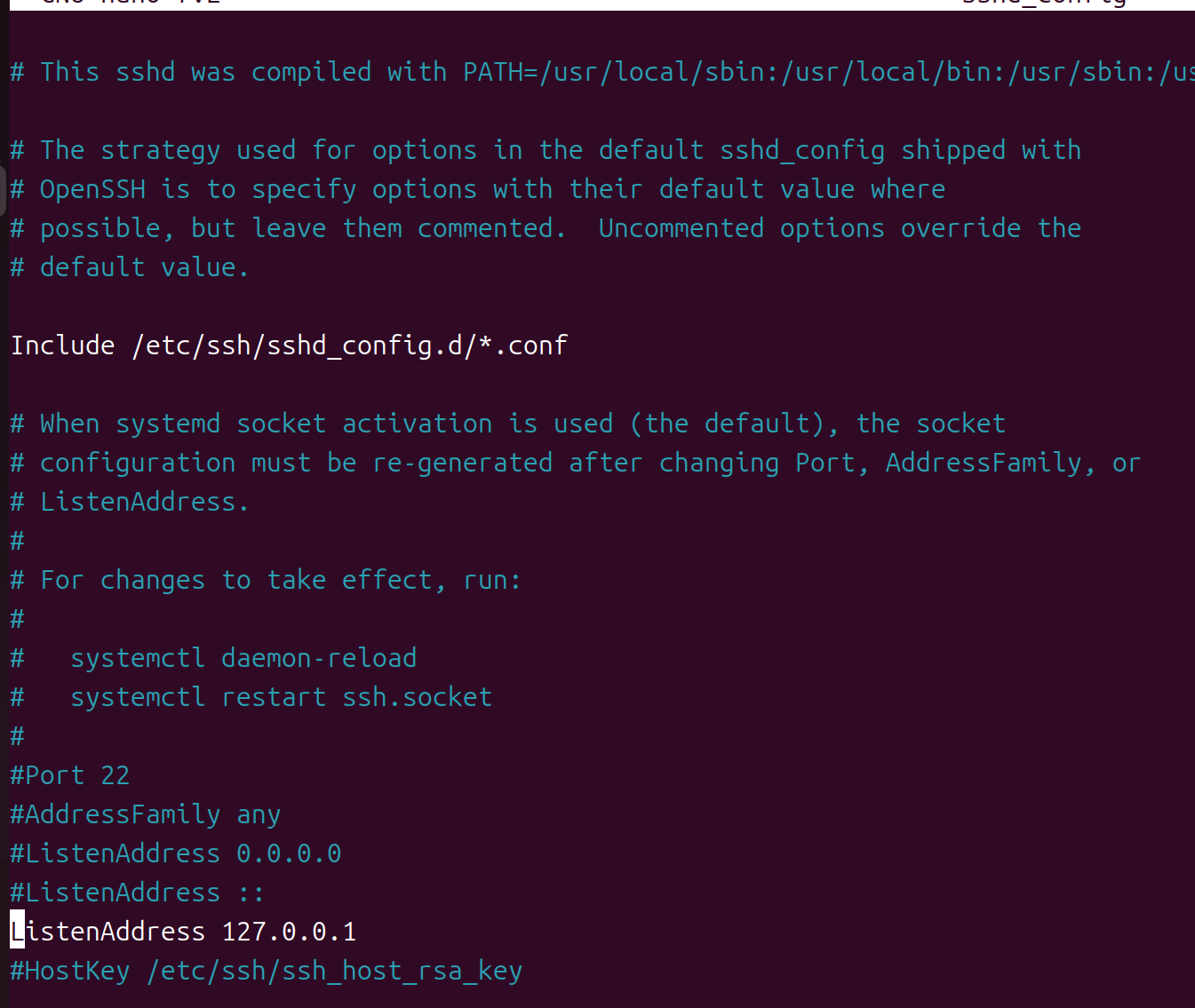1195x1008 pixels.
Task: Click the #Port 22 line
Action: tap(69, 775)
